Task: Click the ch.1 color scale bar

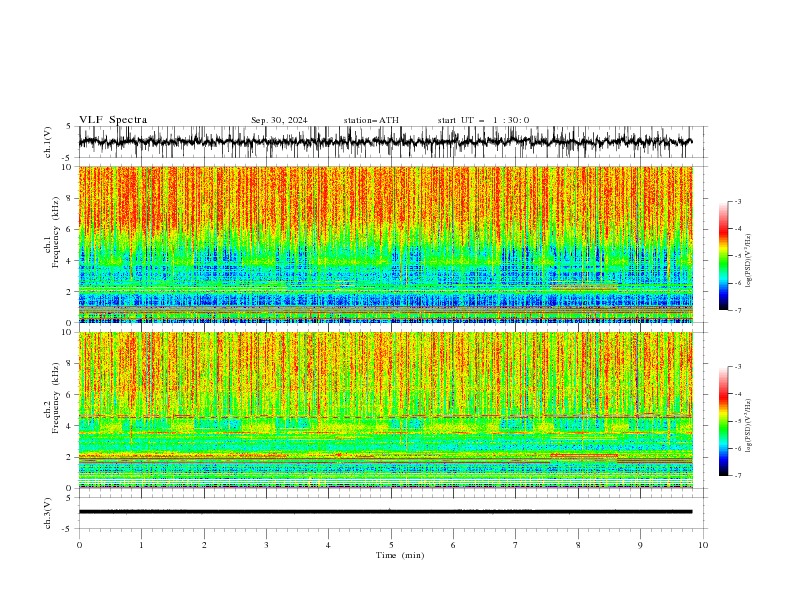Action: pos(724,256)
